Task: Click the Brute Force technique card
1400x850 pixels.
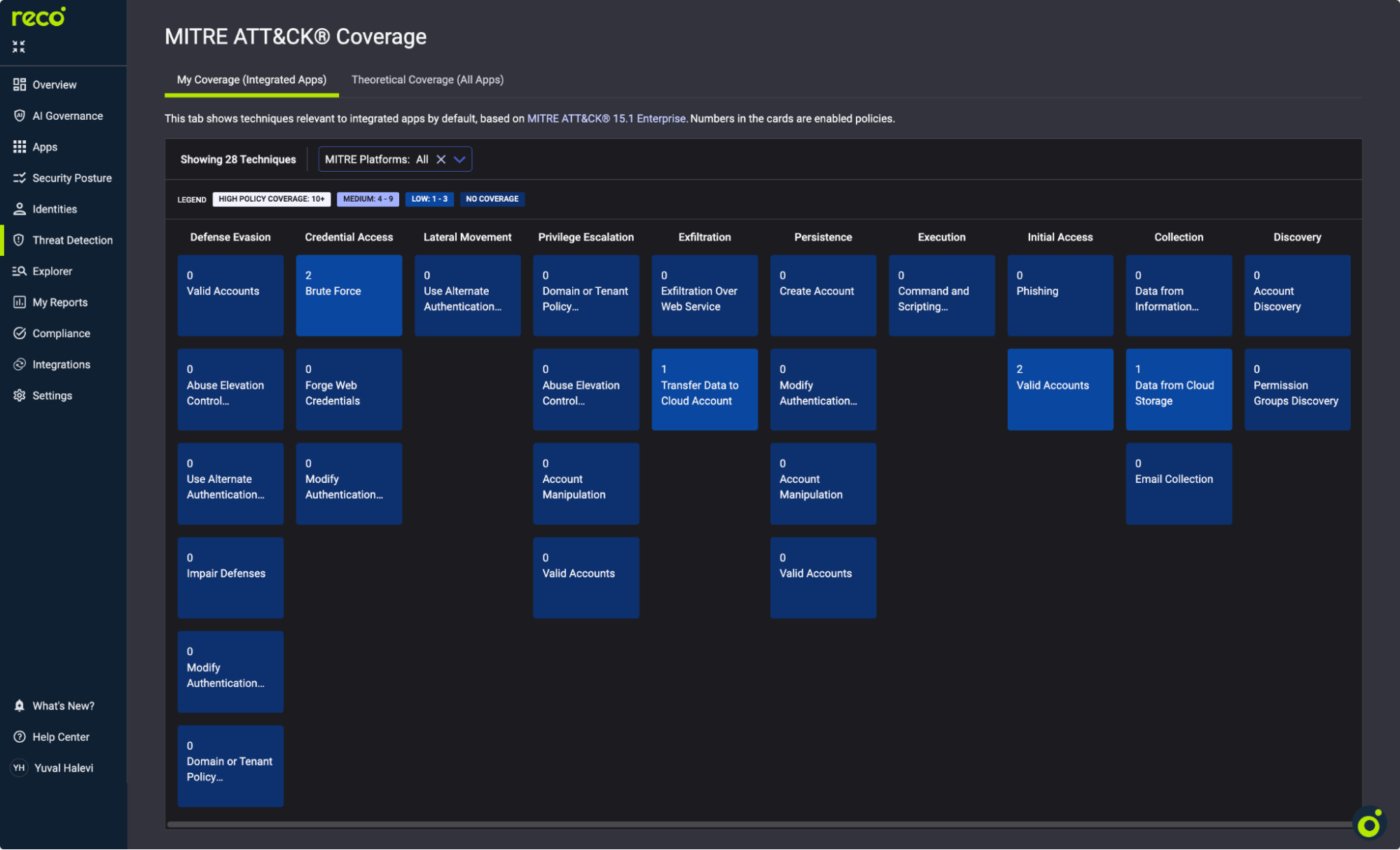Action: [349, 295]
